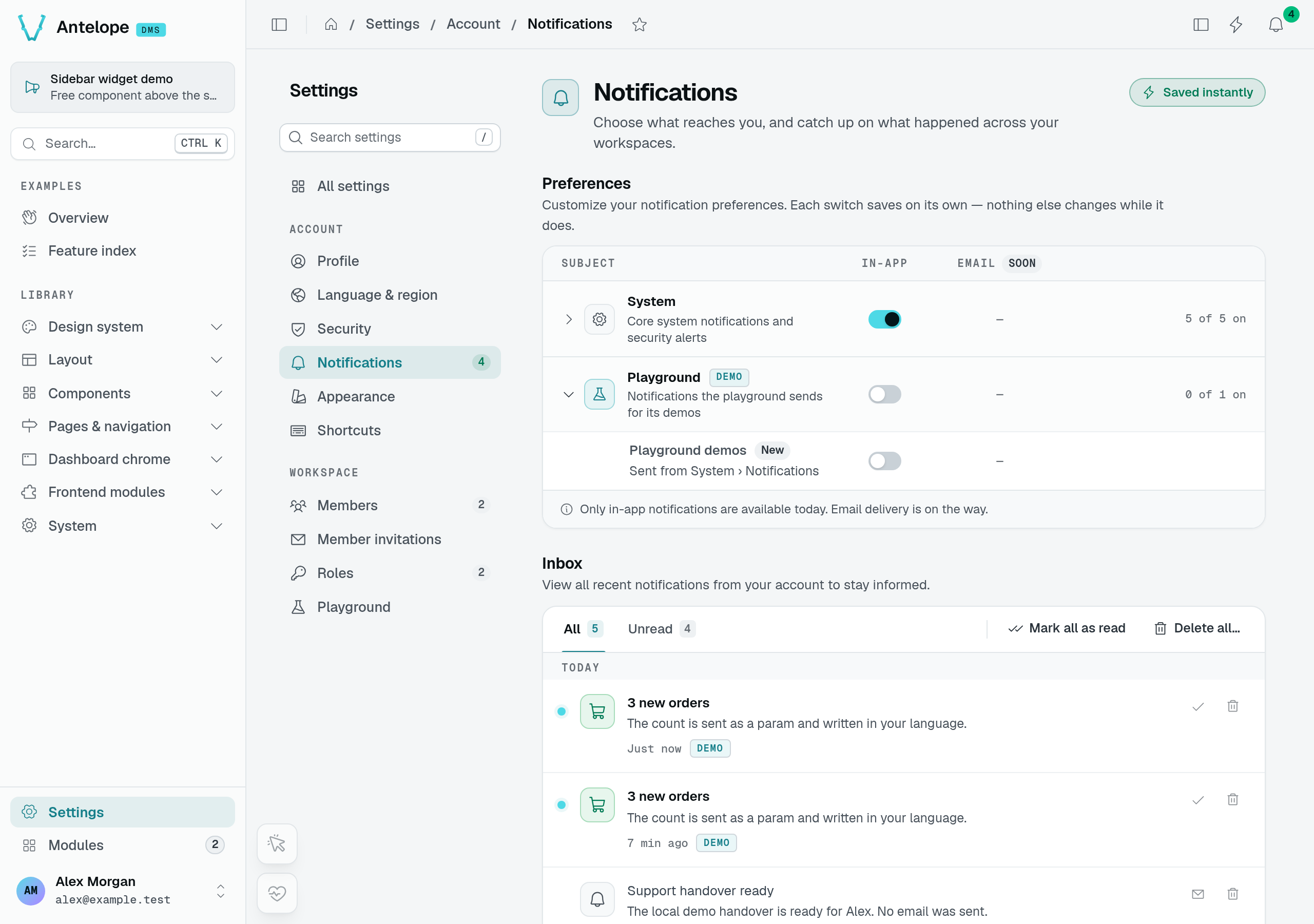The image size is (1314, 924).
Task: Open the lightning bolt quick actions icon
Action: (x=1235, y=25)
